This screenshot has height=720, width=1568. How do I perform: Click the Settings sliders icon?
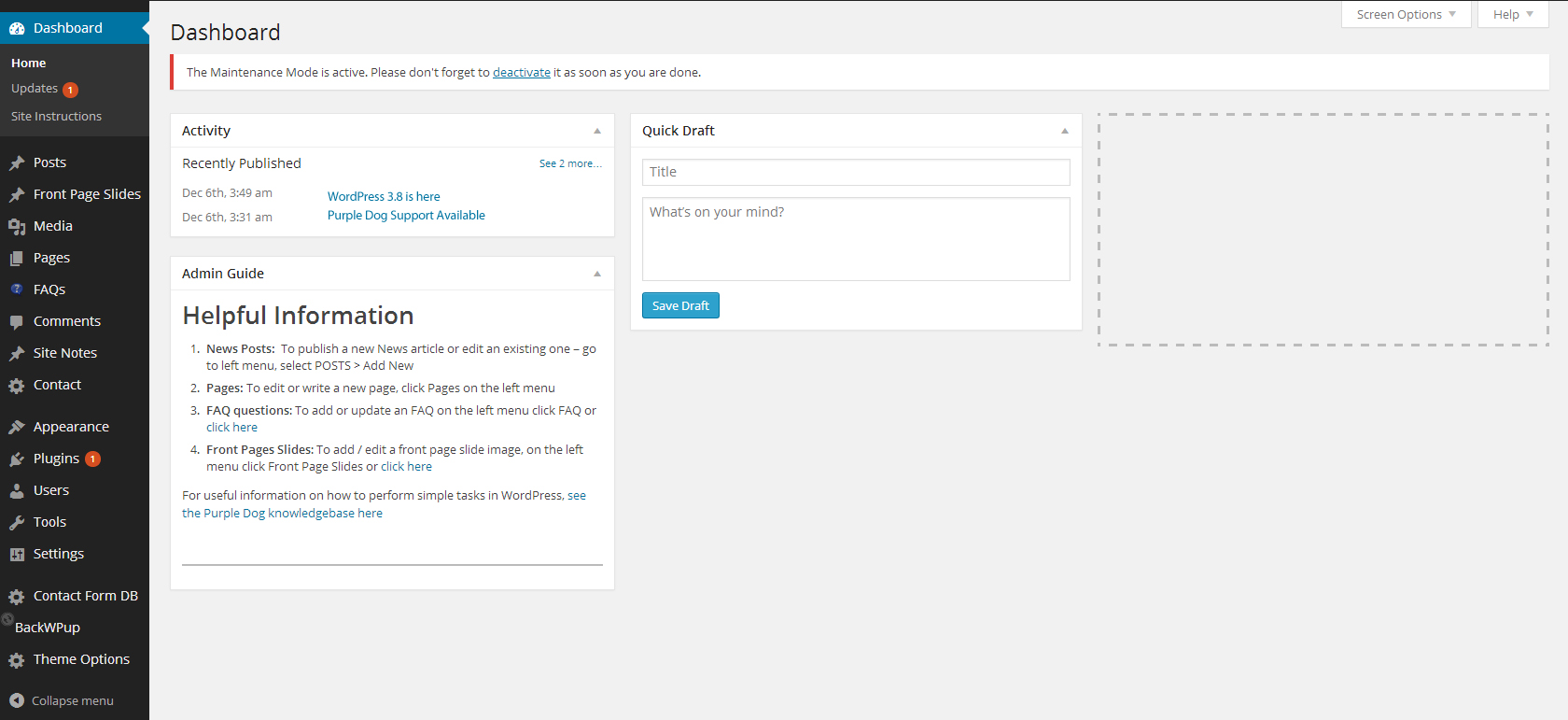(17, 554)
